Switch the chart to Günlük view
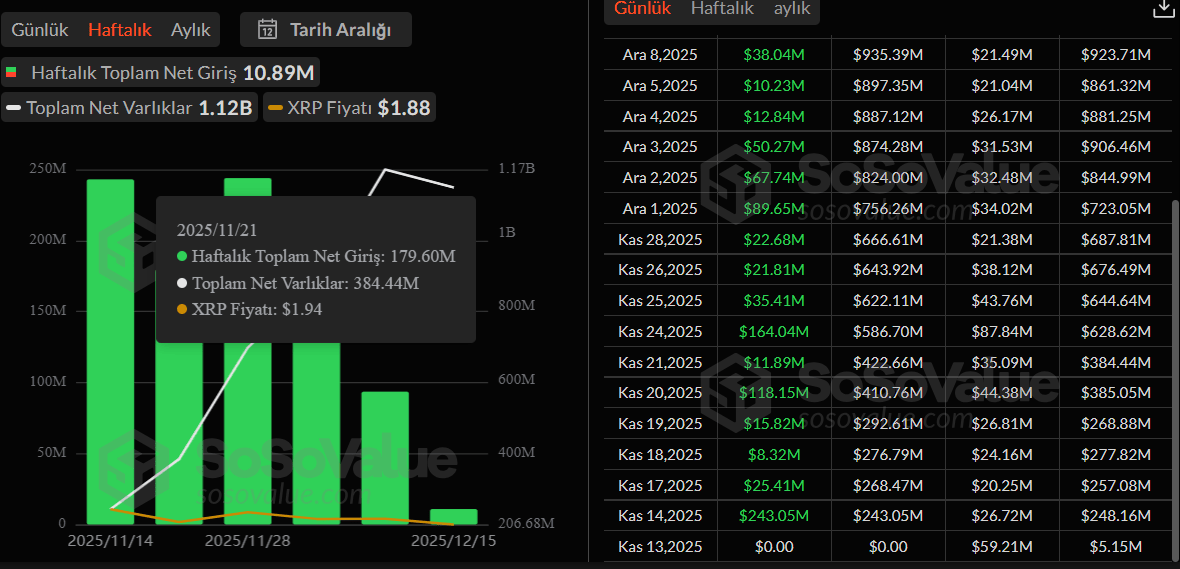 [x=40, y=29]
